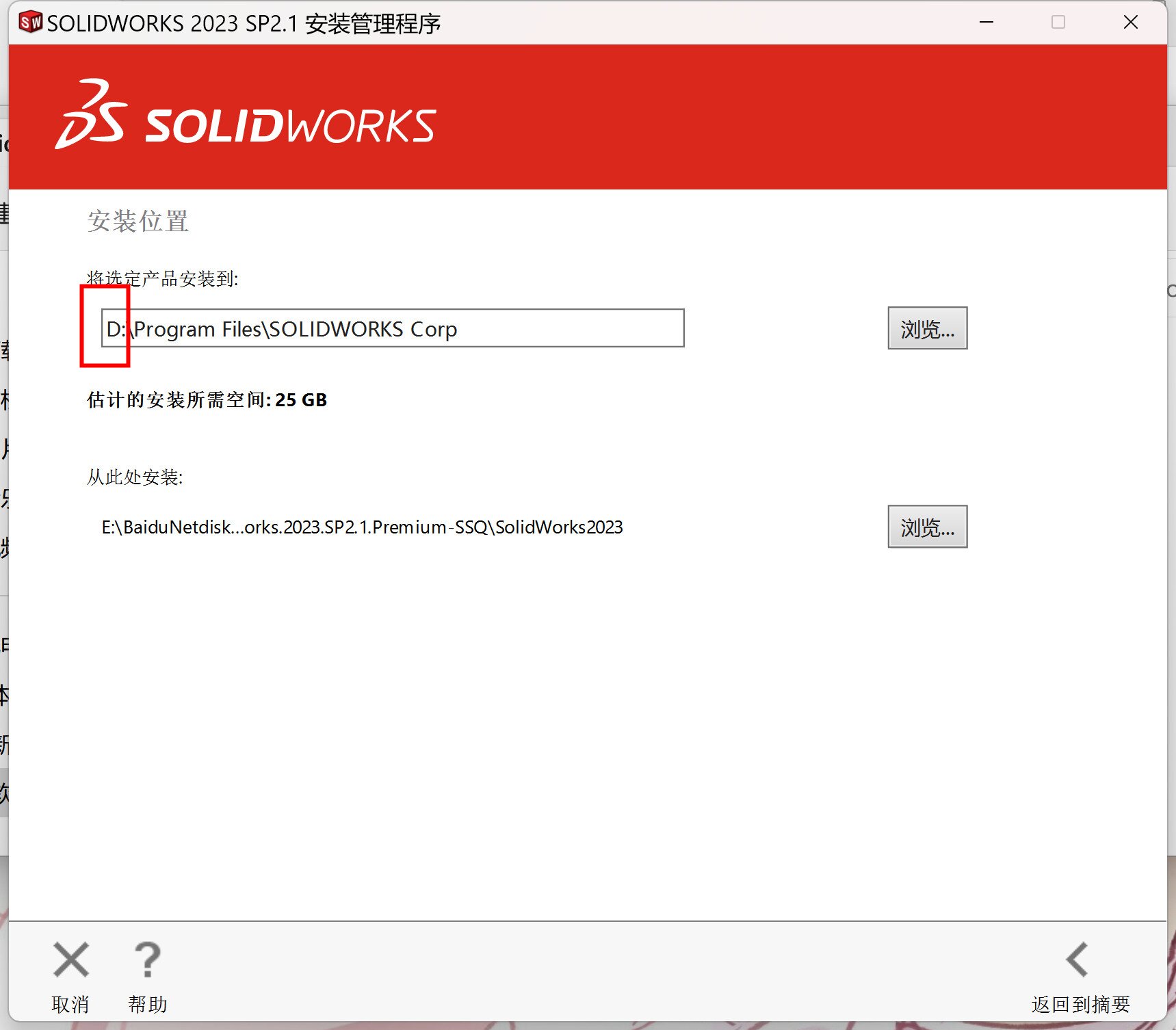Click the 安装位置 section heading
The width and height of the screenshot is (1176, 1030).
[138, 221]
